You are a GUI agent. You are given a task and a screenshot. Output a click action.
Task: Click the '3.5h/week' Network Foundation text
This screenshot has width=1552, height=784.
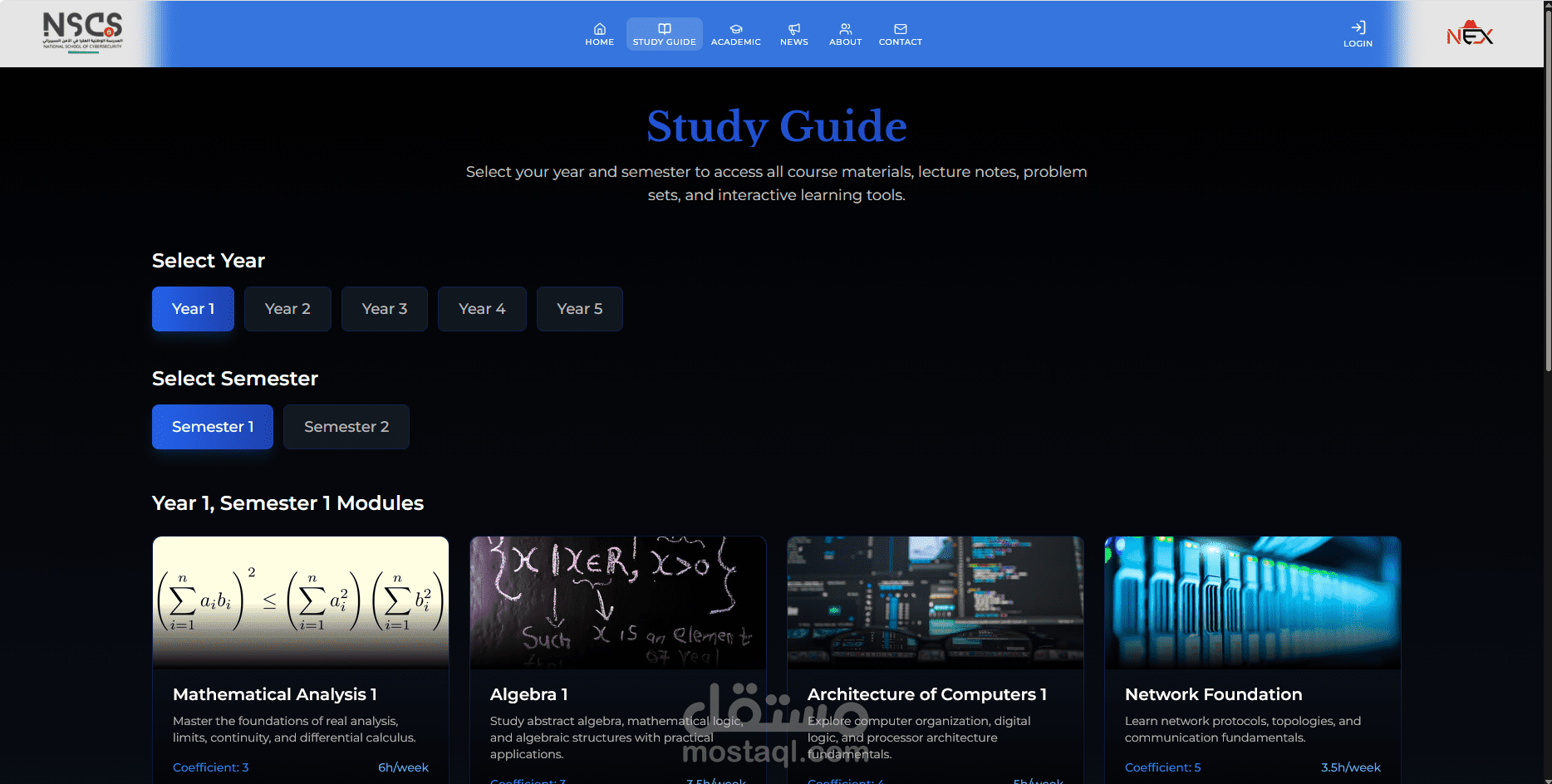[1351, 767]
